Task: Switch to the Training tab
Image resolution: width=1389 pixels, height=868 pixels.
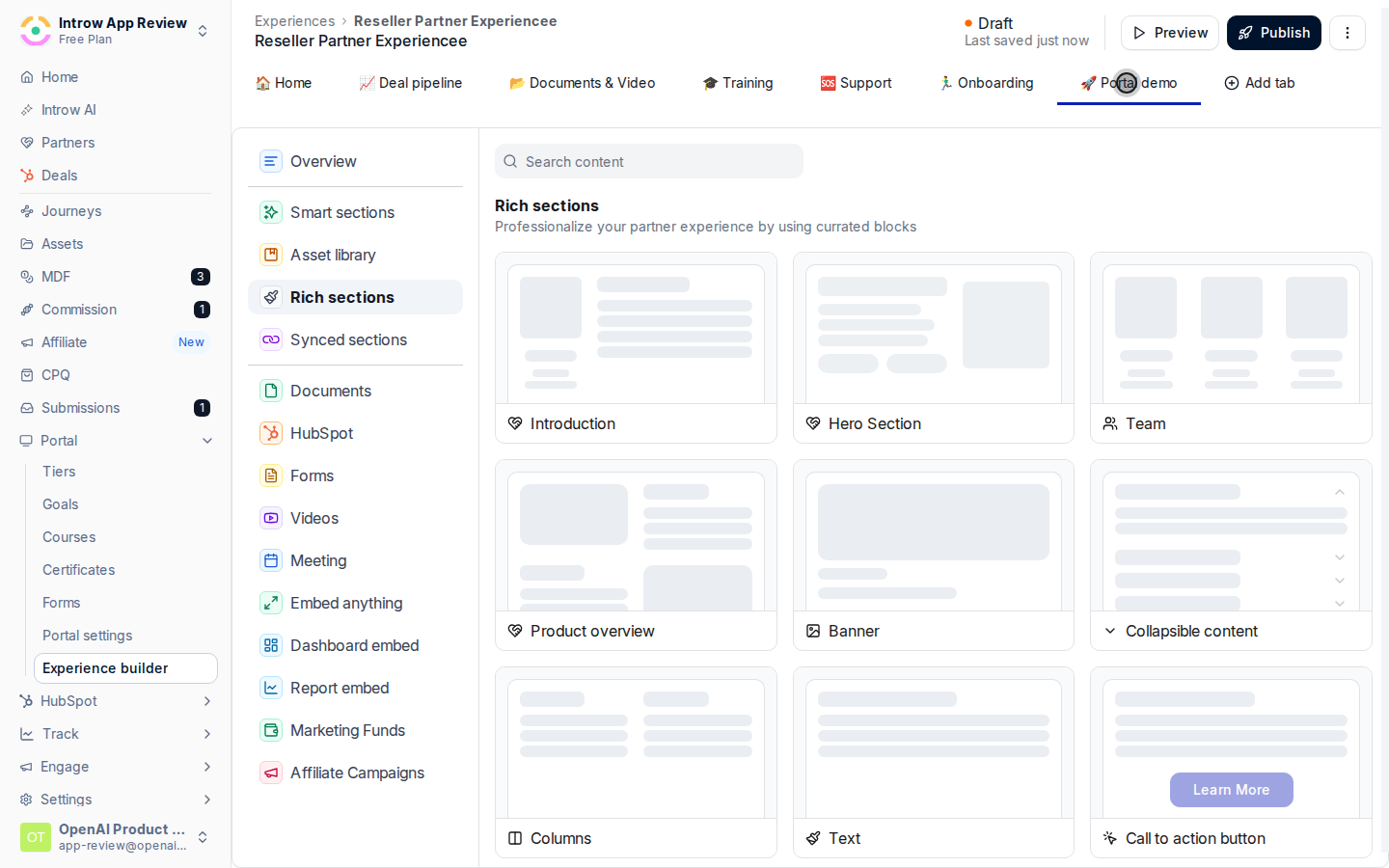Action: tap(738, 83)
